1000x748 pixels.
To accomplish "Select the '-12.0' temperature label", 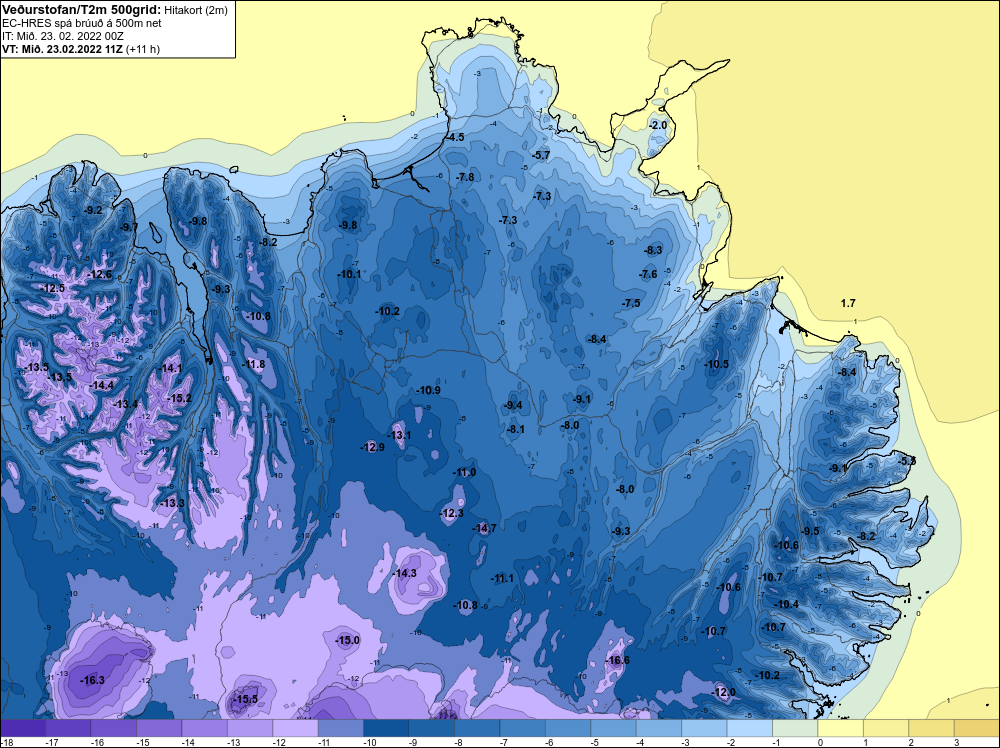I will pos(723,692).
